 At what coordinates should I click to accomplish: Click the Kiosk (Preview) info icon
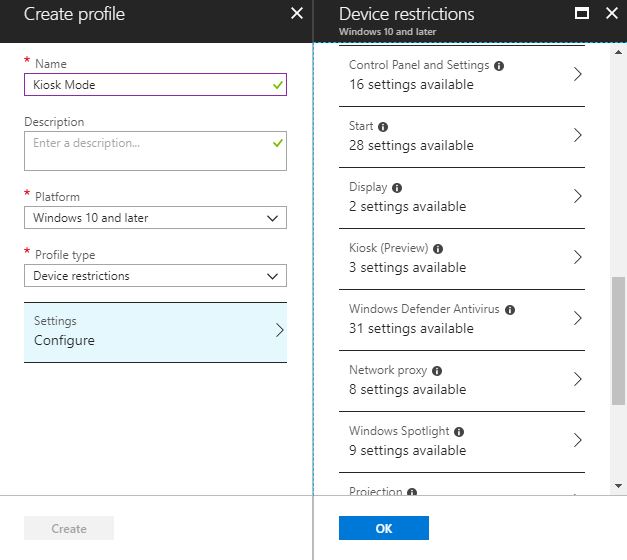point(438,249)
